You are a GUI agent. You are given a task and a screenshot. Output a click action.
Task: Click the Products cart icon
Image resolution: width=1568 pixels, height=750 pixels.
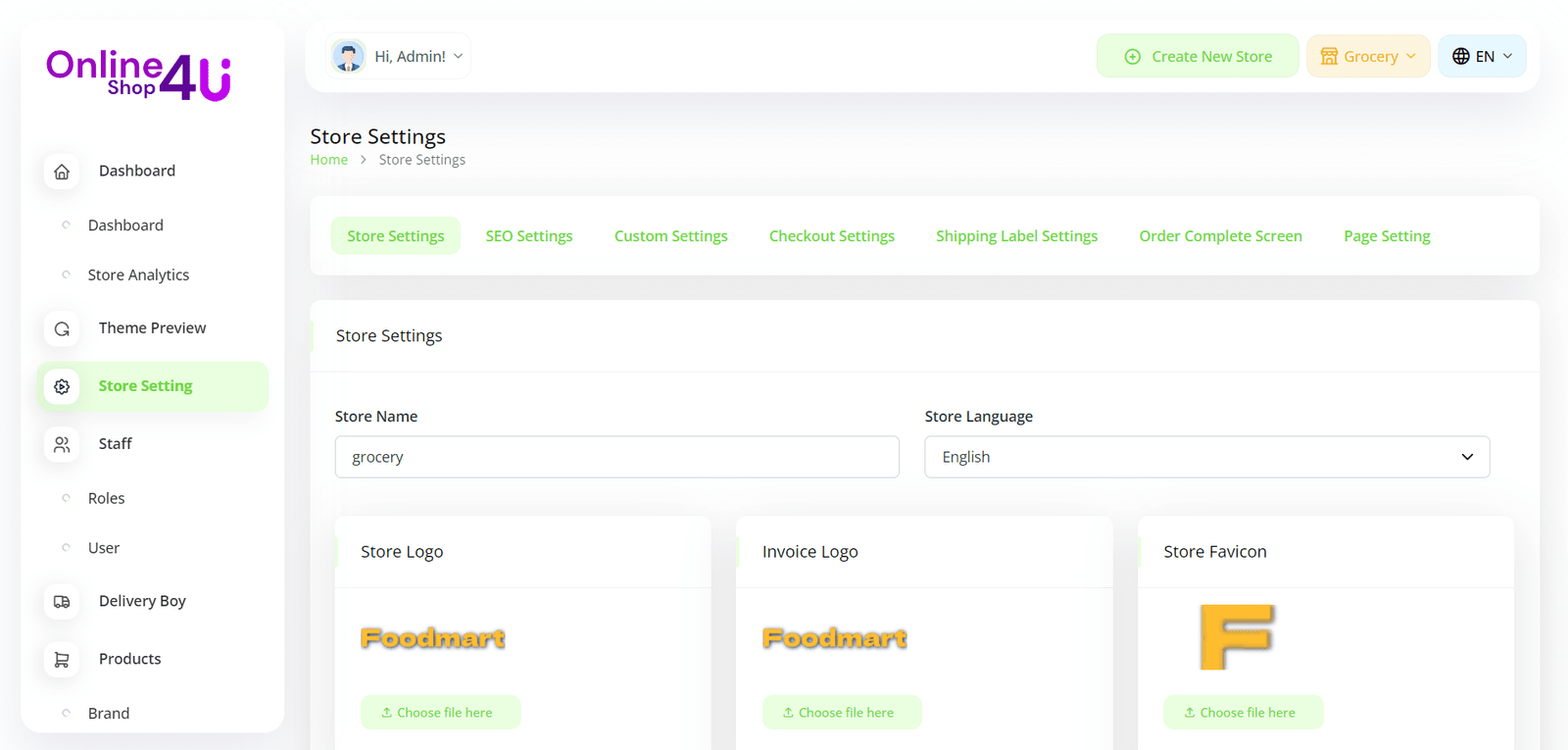coord(62,659)
